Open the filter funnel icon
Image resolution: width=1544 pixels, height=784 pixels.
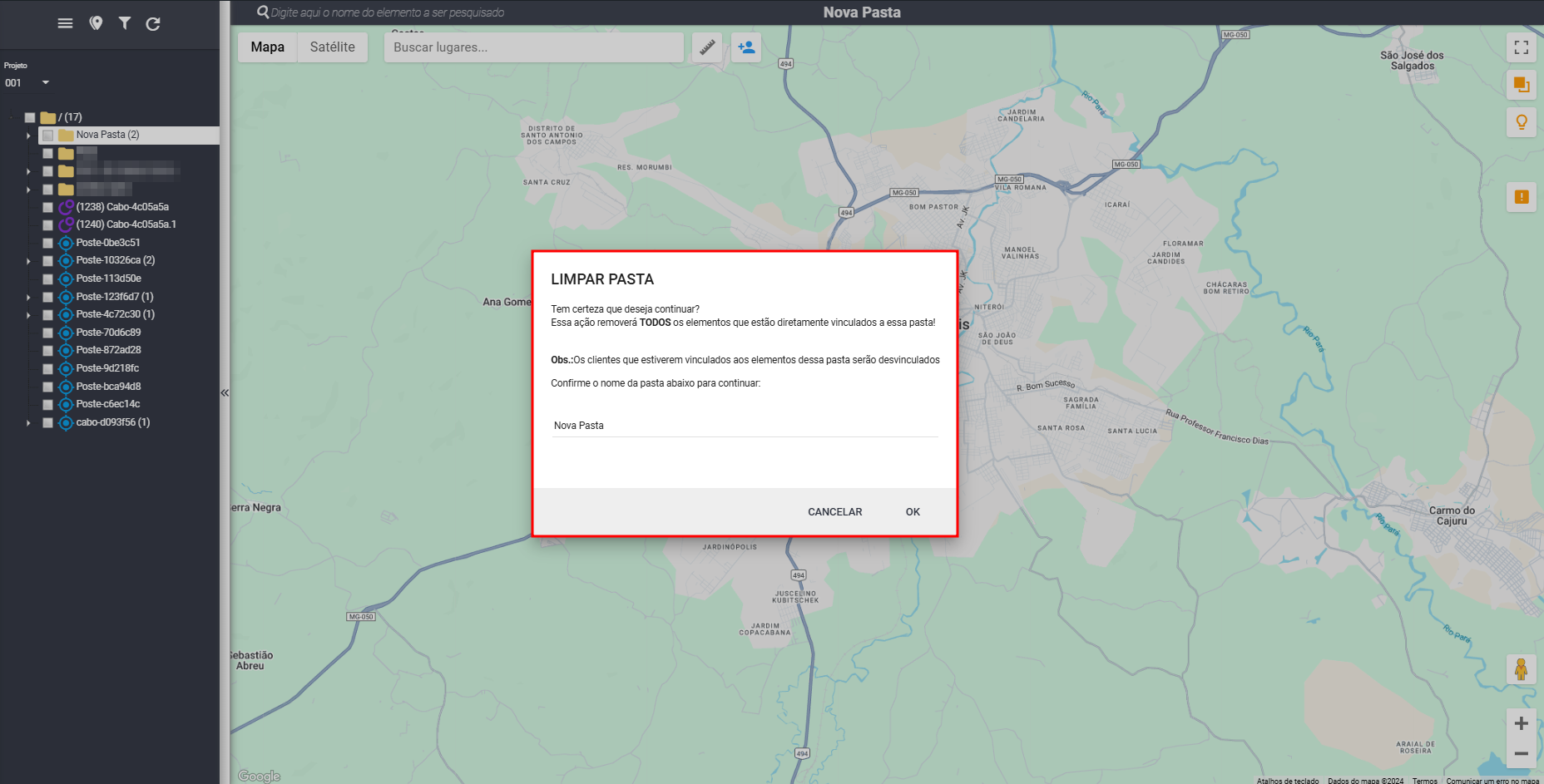pos(124,23)
